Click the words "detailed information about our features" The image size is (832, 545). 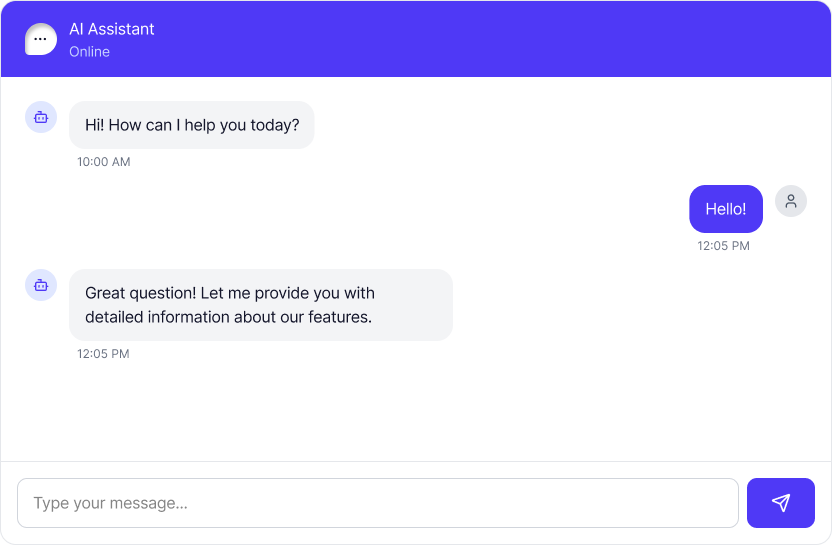click(228, 318)
